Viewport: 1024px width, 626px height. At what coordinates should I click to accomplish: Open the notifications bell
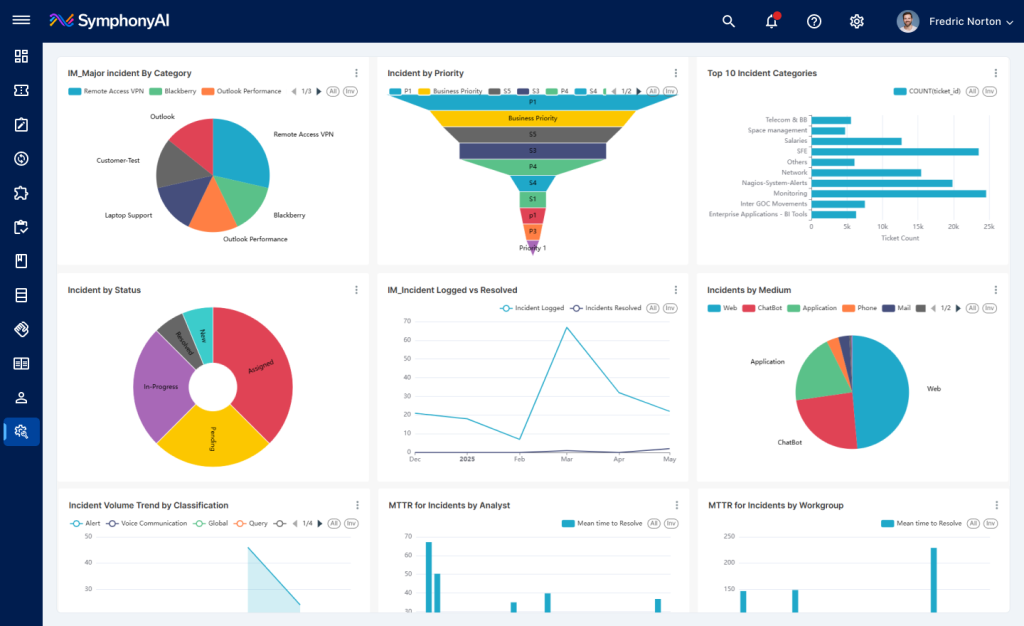772,21
